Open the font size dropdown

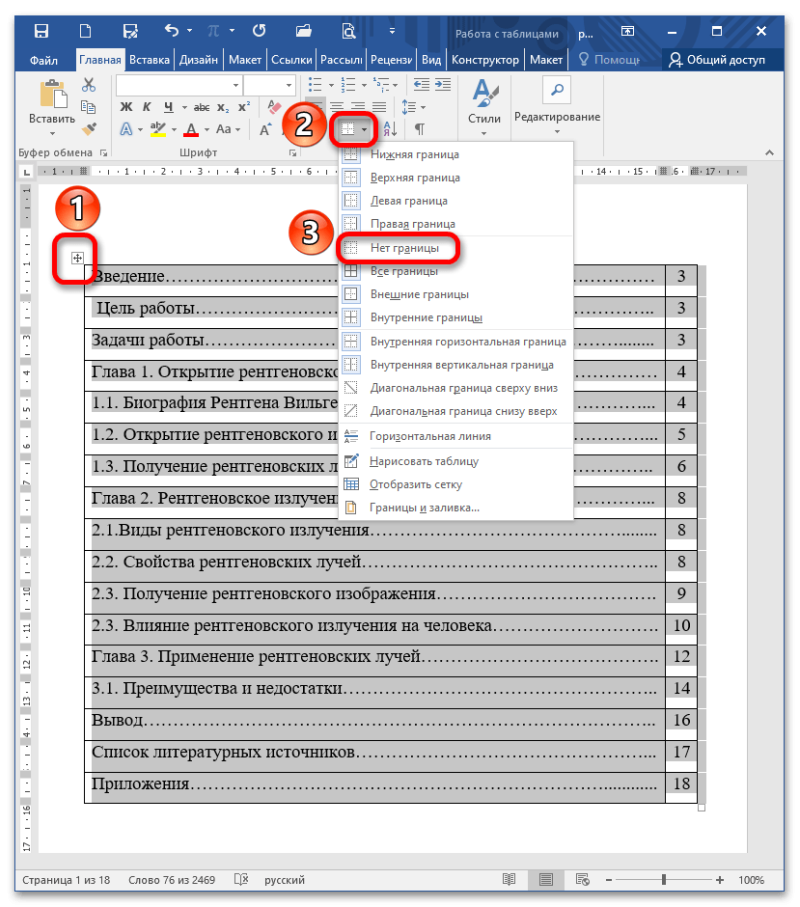tap(289, 85)
